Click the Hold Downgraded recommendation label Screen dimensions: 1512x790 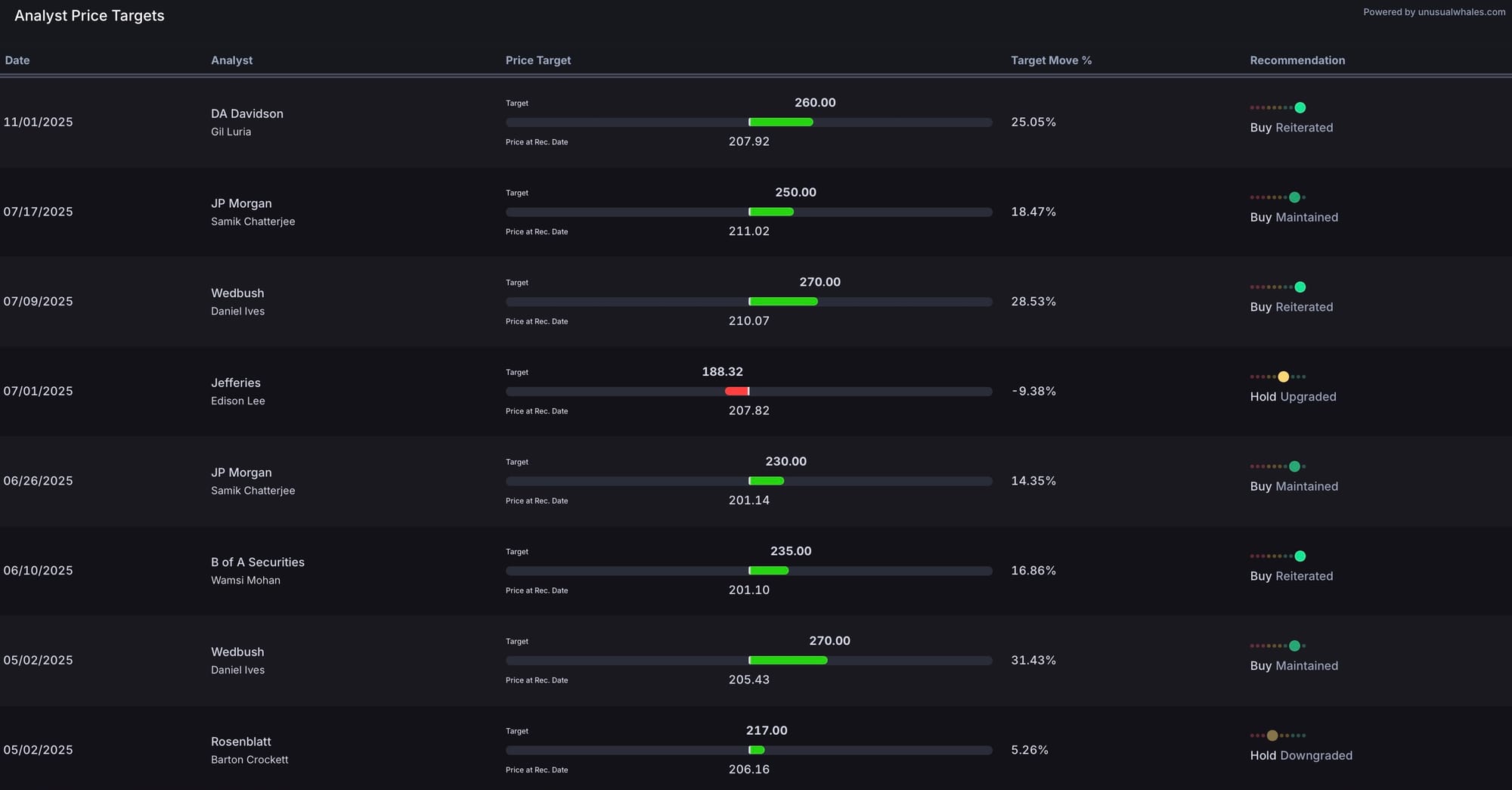click(x=1301, y=756)
